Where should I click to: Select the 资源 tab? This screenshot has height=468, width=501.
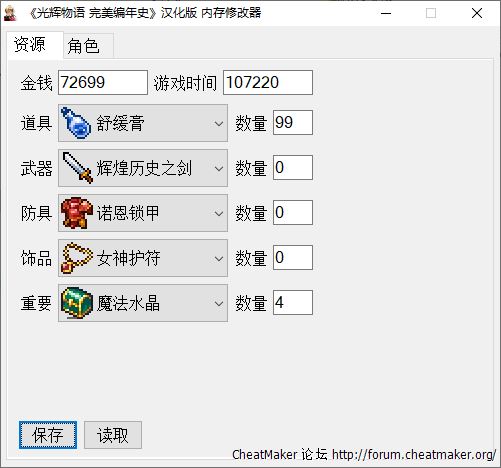click(x=30, y=45)
